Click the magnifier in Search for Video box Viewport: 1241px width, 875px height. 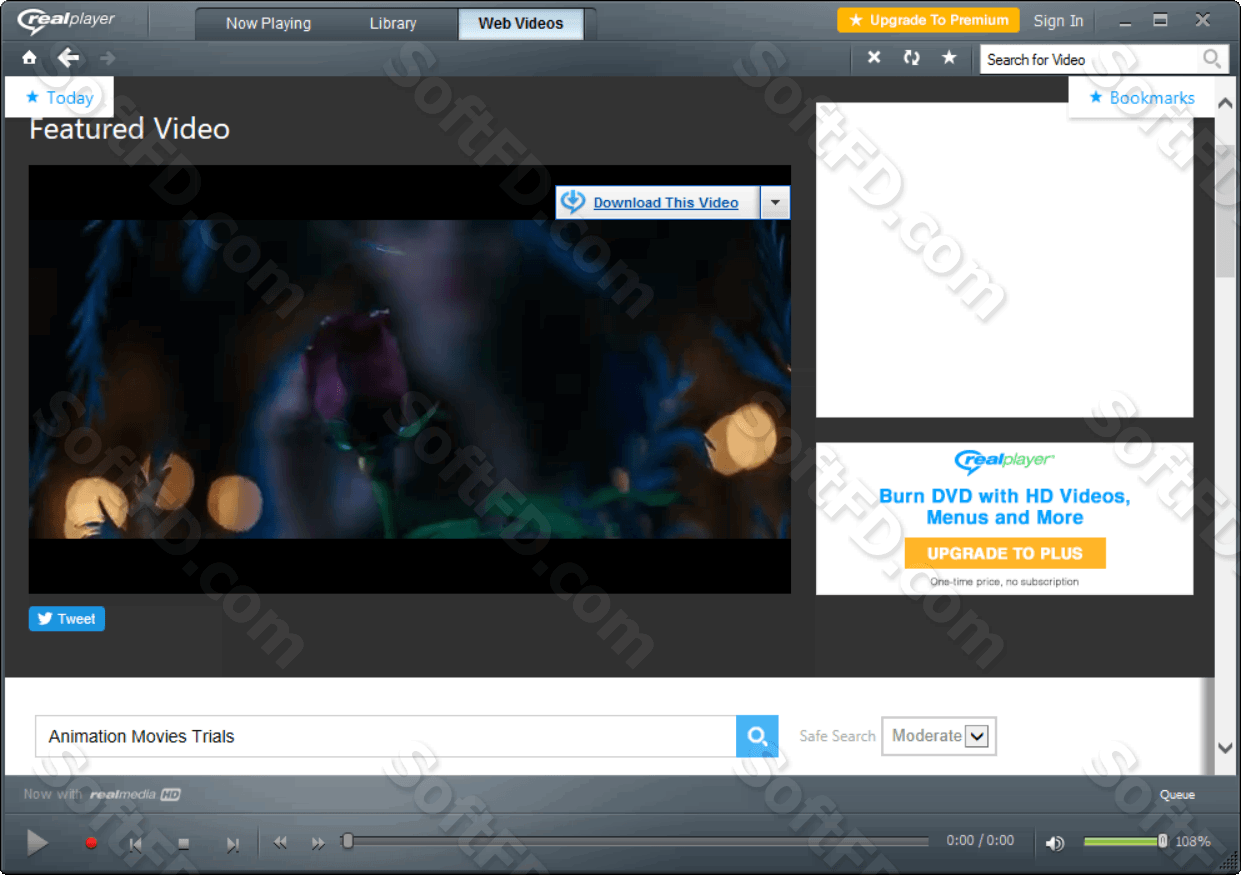pos(1211,59)
